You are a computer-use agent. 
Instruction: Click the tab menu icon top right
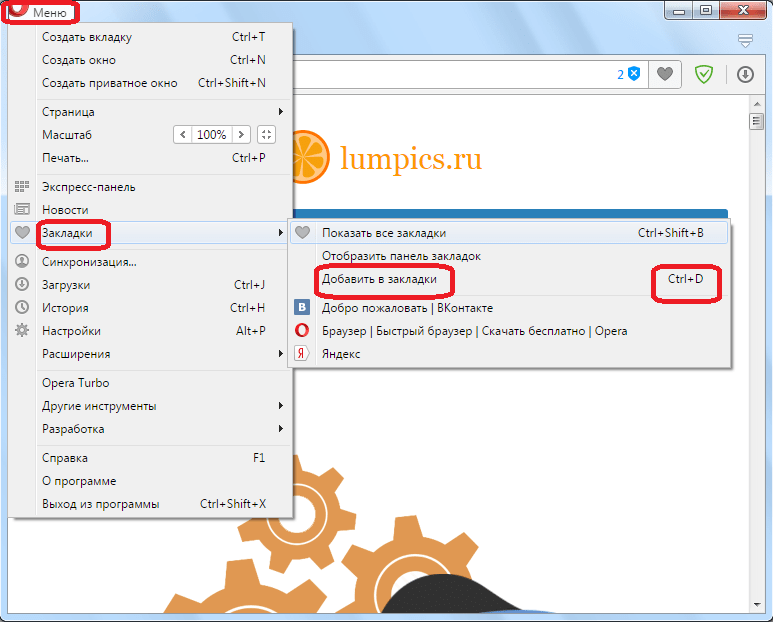click(745, 40)
